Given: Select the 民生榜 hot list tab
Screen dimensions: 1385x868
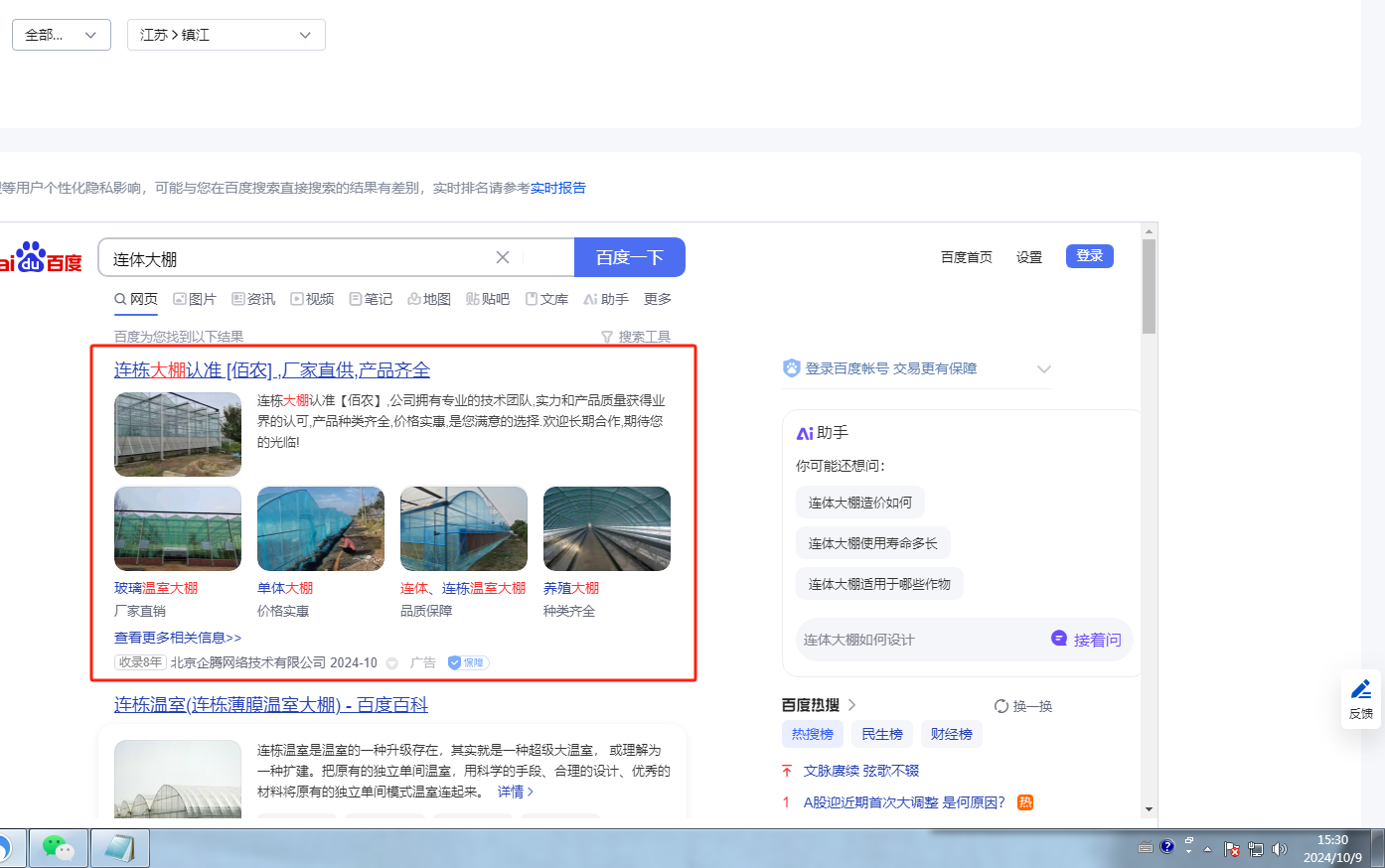Looking at the screenshot, I should click(x=881, y=734).
